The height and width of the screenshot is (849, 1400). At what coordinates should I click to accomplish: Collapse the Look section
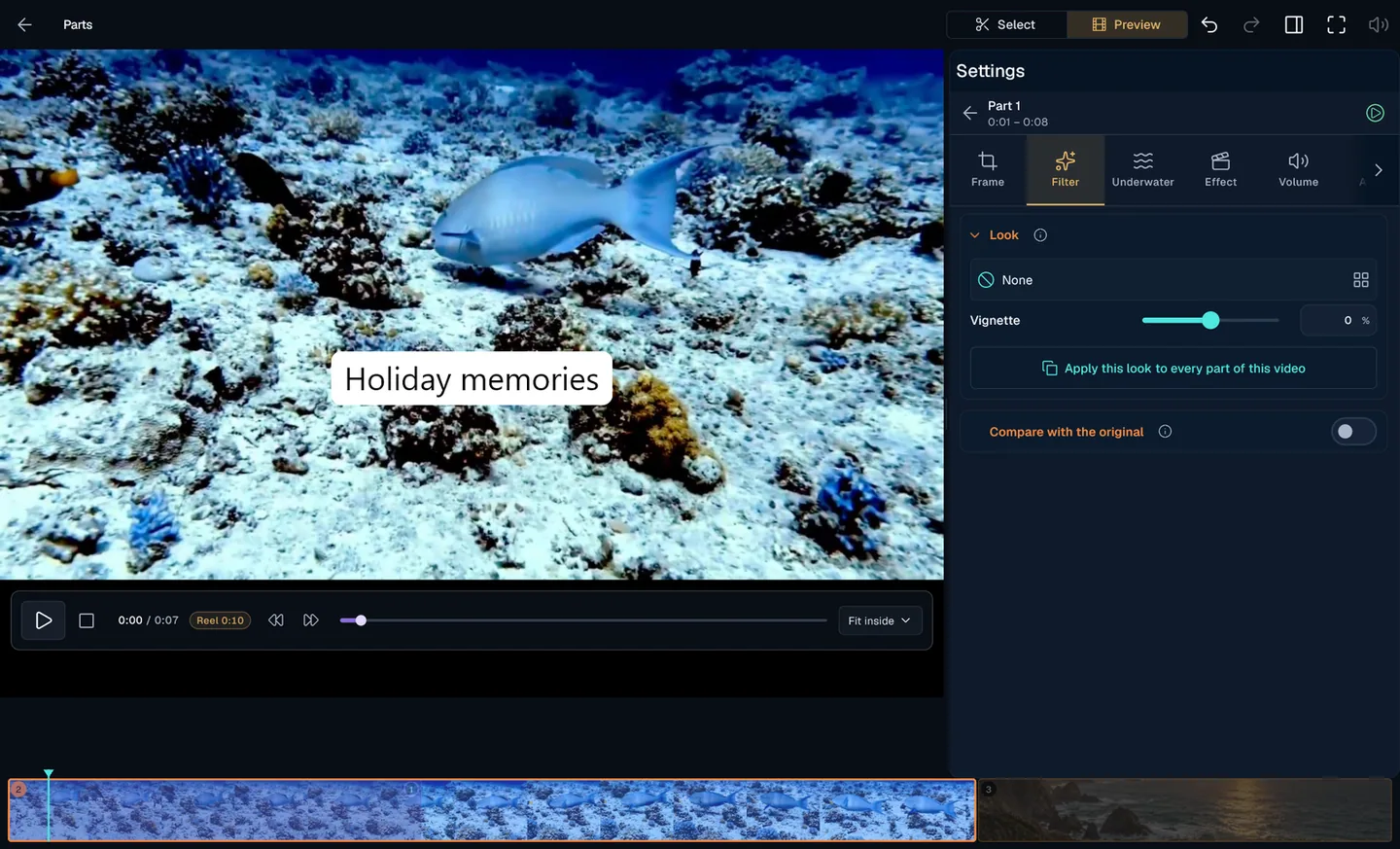coord(975,235)
